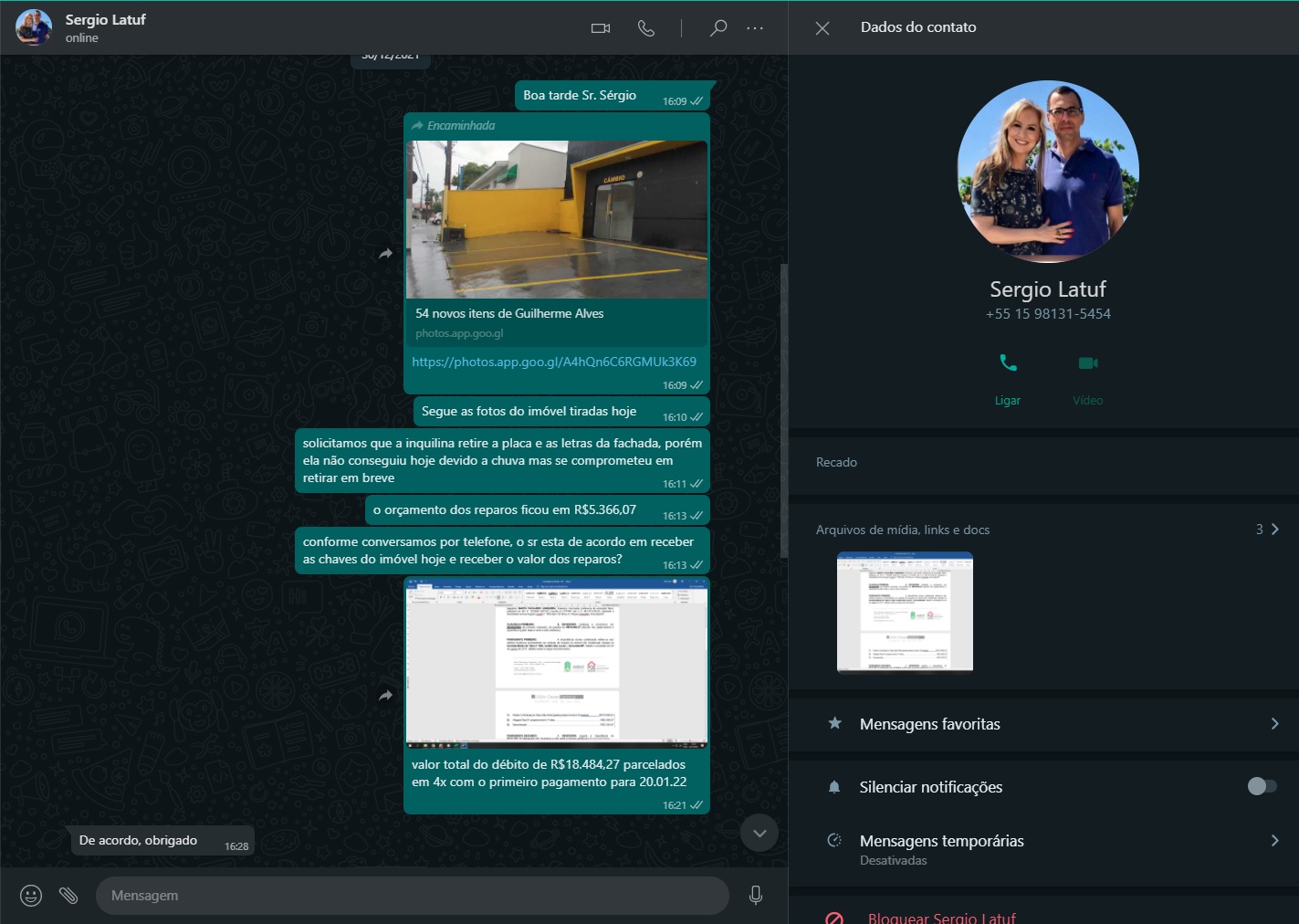Click Ligar in the contact panel

1008,375
